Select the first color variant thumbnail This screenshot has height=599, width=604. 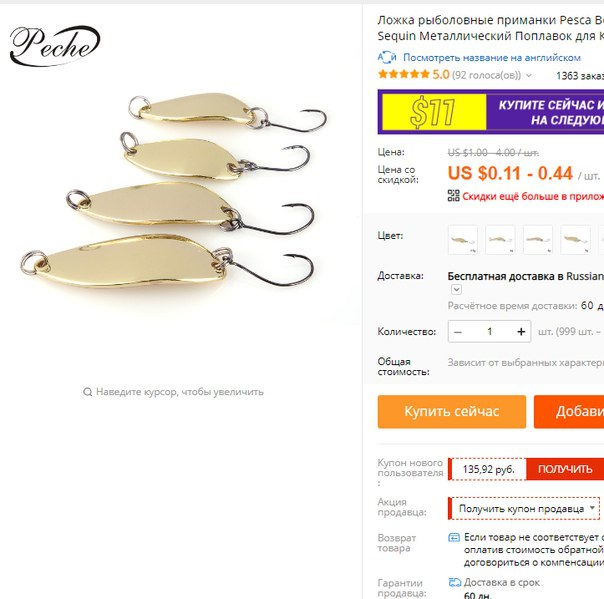pos(463,240)
